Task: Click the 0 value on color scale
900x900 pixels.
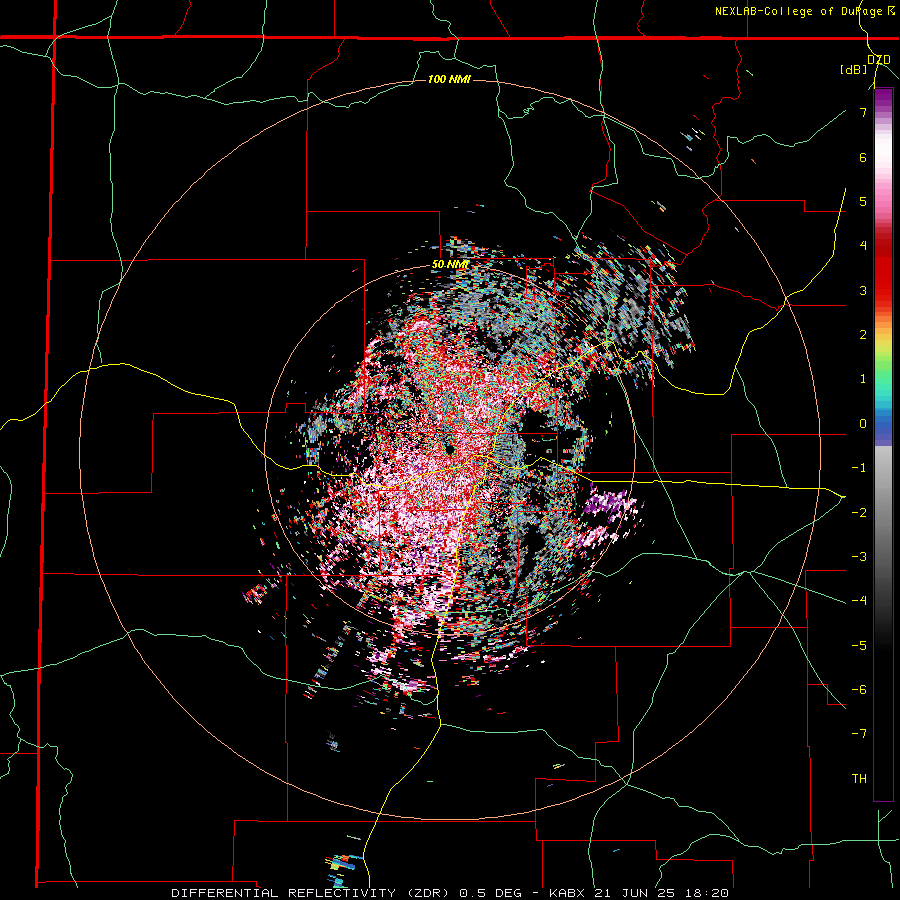Action: coord(863,424)
